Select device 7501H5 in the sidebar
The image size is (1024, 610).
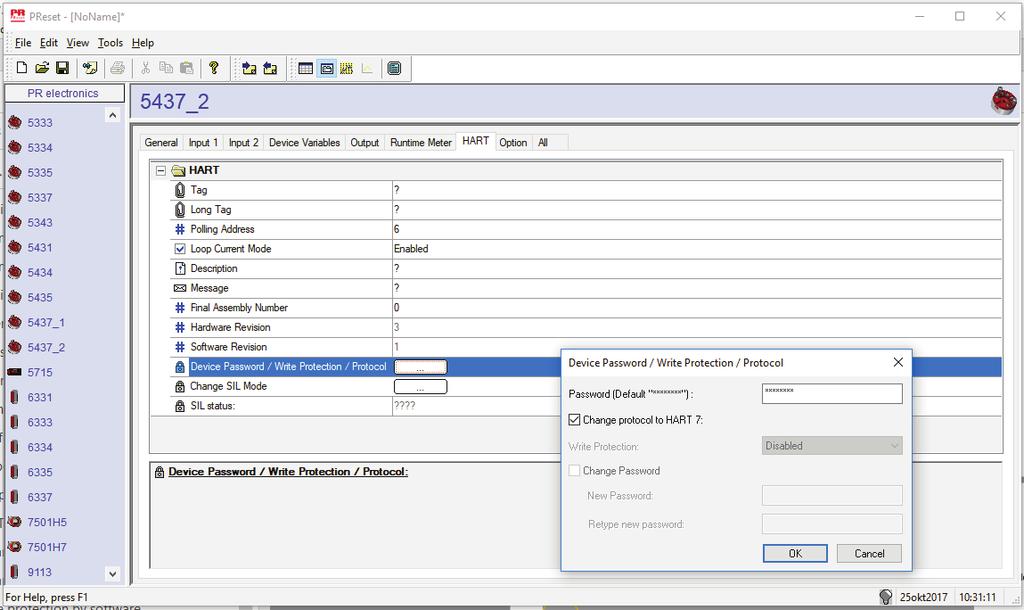click(x=47, y=522)
